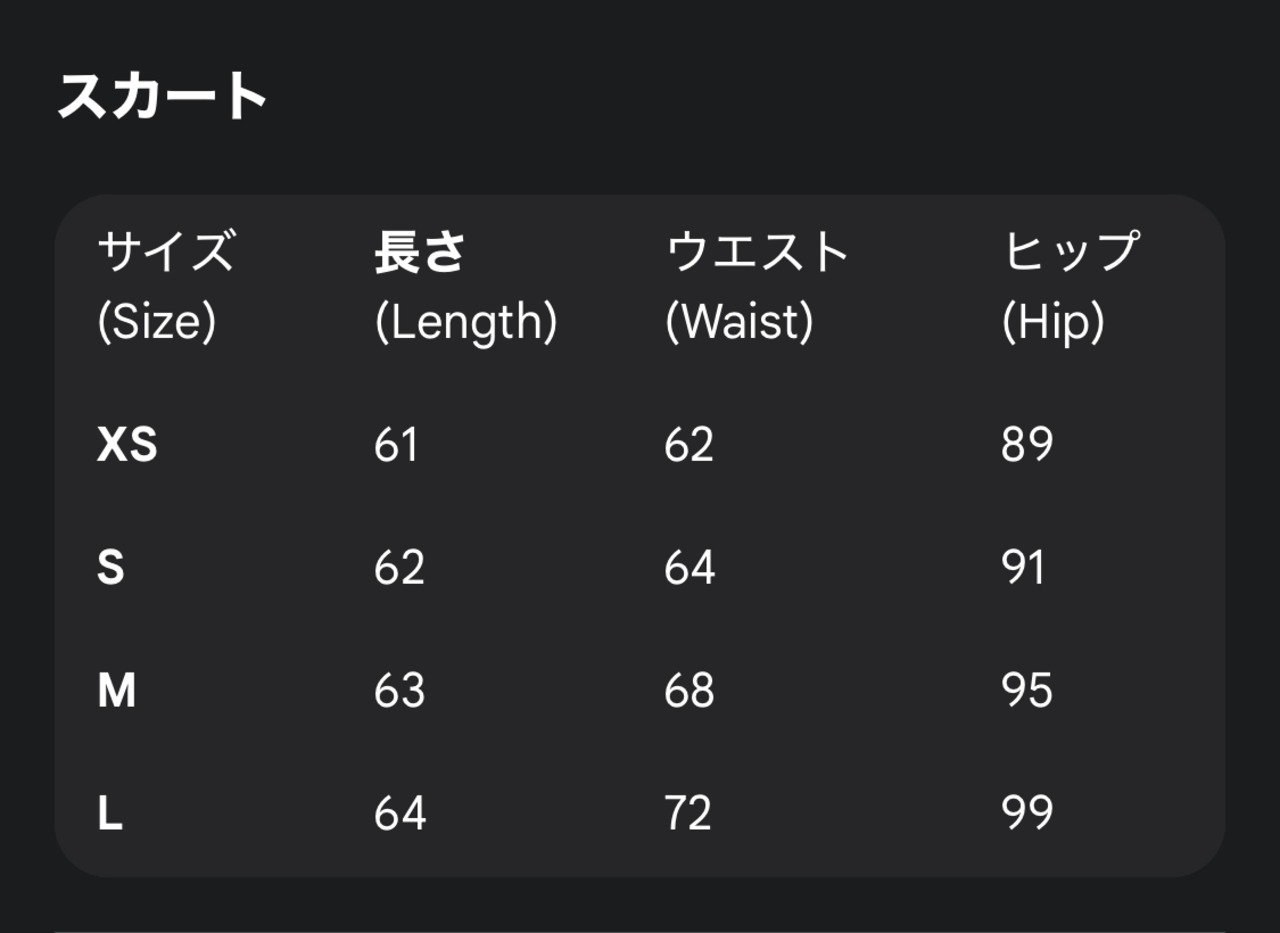
Task: Click the XS waist value 62
Action: [x=689, y=444]
